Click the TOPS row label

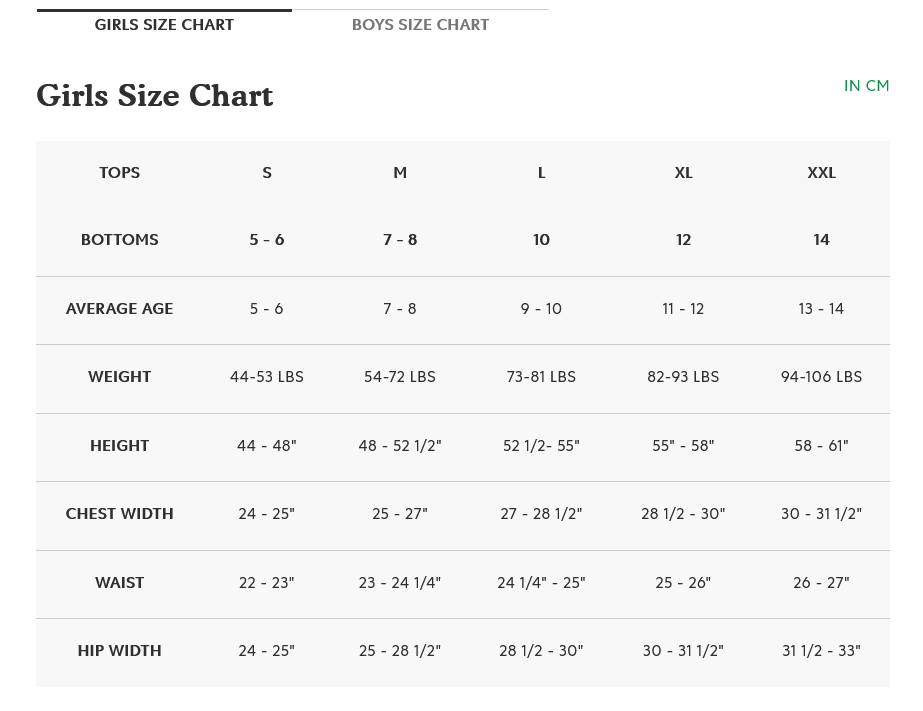(119, 173)
